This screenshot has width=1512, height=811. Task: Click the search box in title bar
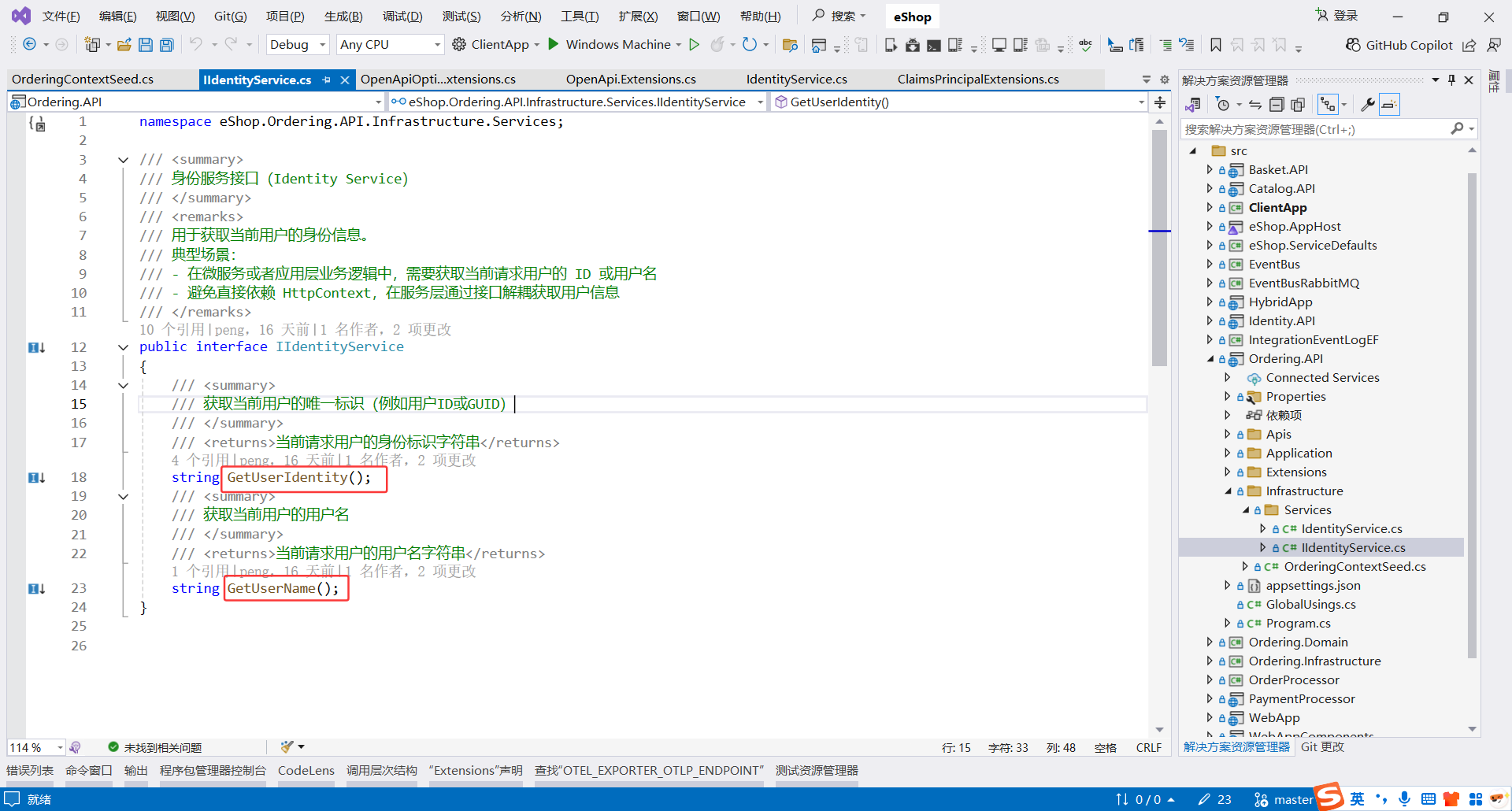click(x=839, y=16)
